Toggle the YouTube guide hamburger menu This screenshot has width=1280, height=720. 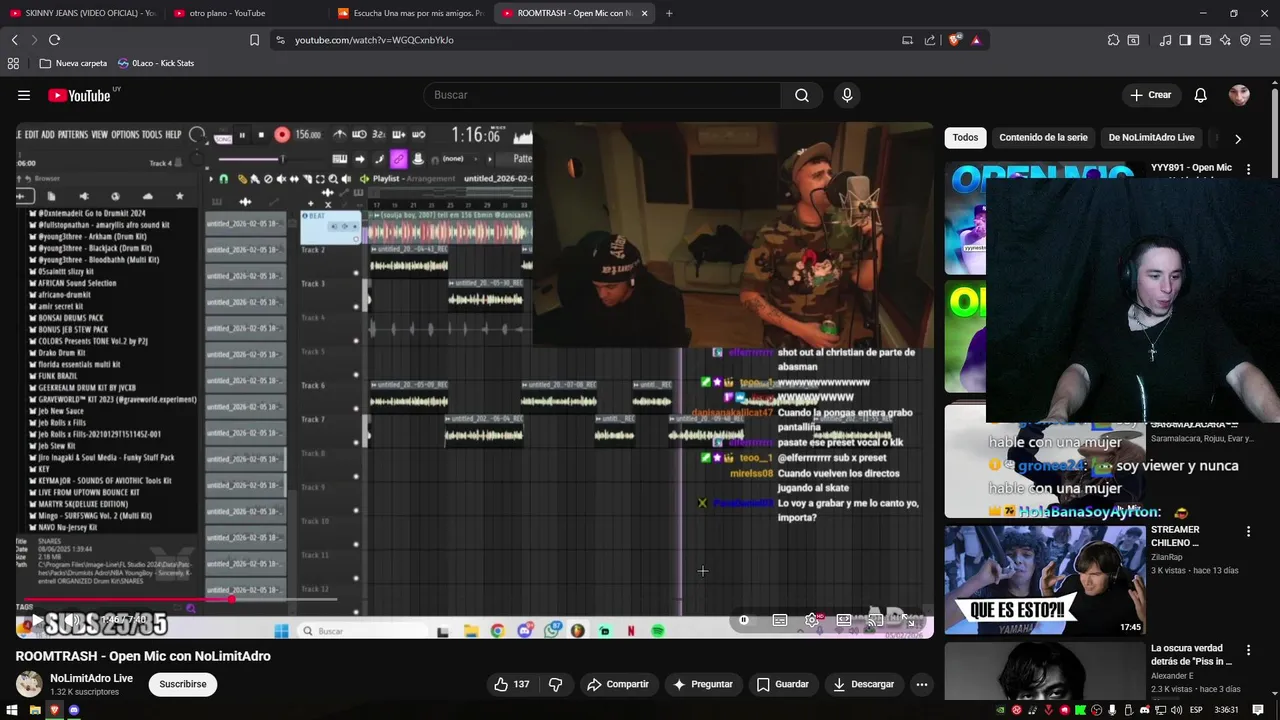[x=24, y=95]
